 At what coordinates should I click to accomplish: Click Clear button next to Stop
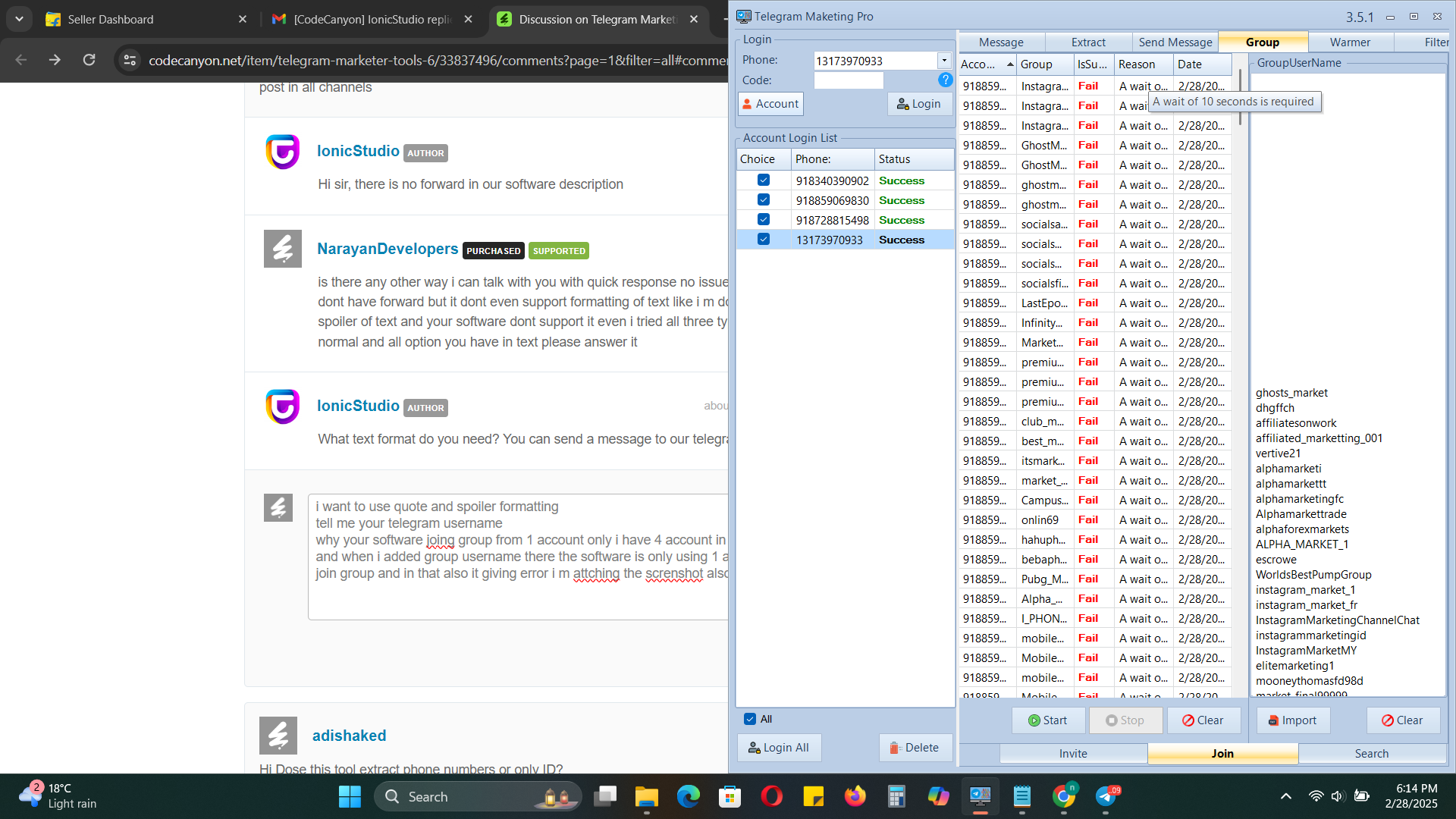point(1203,720)
